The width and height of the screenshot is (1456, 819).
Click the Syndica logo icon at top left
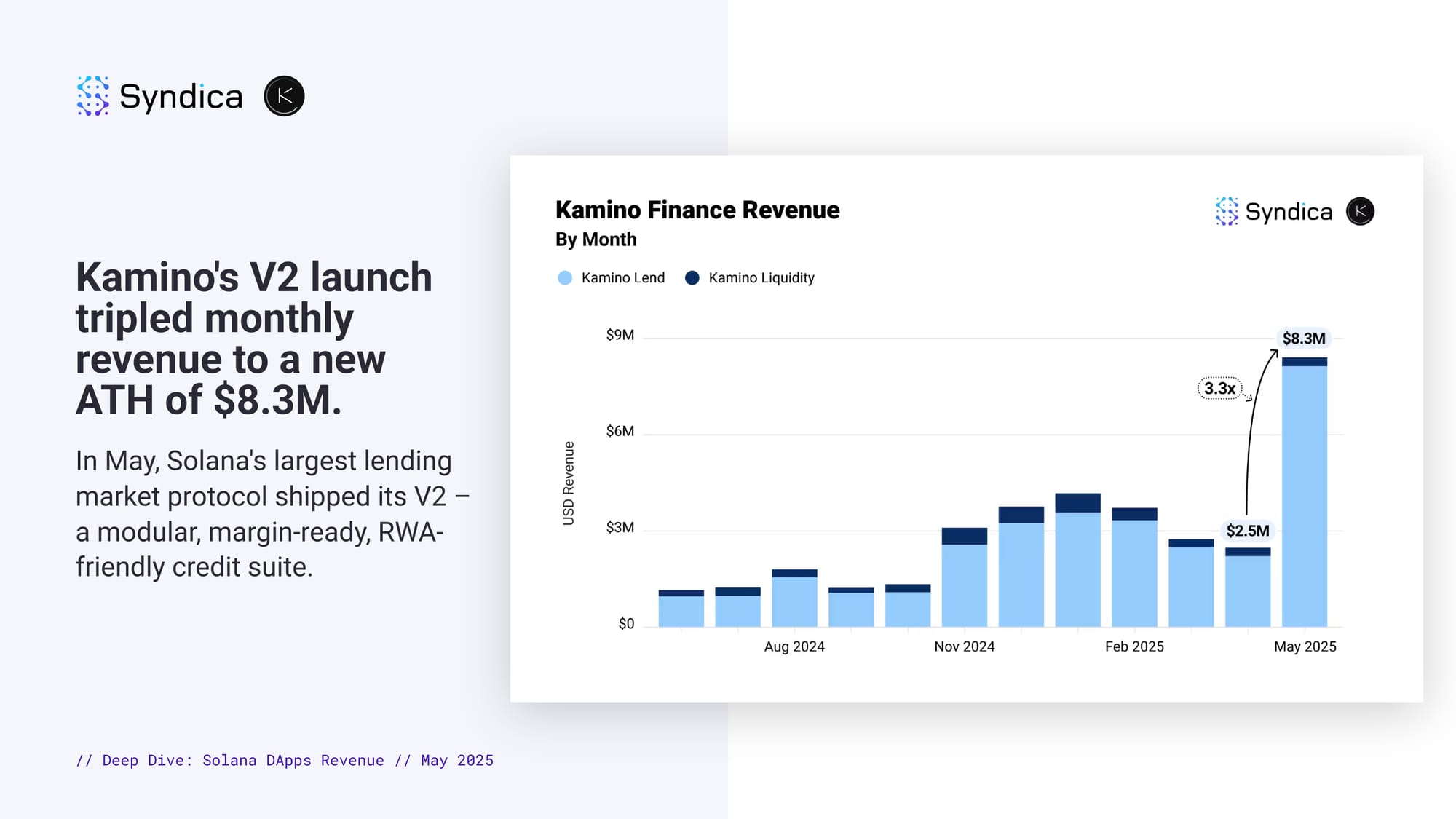[x=93, y=96]
